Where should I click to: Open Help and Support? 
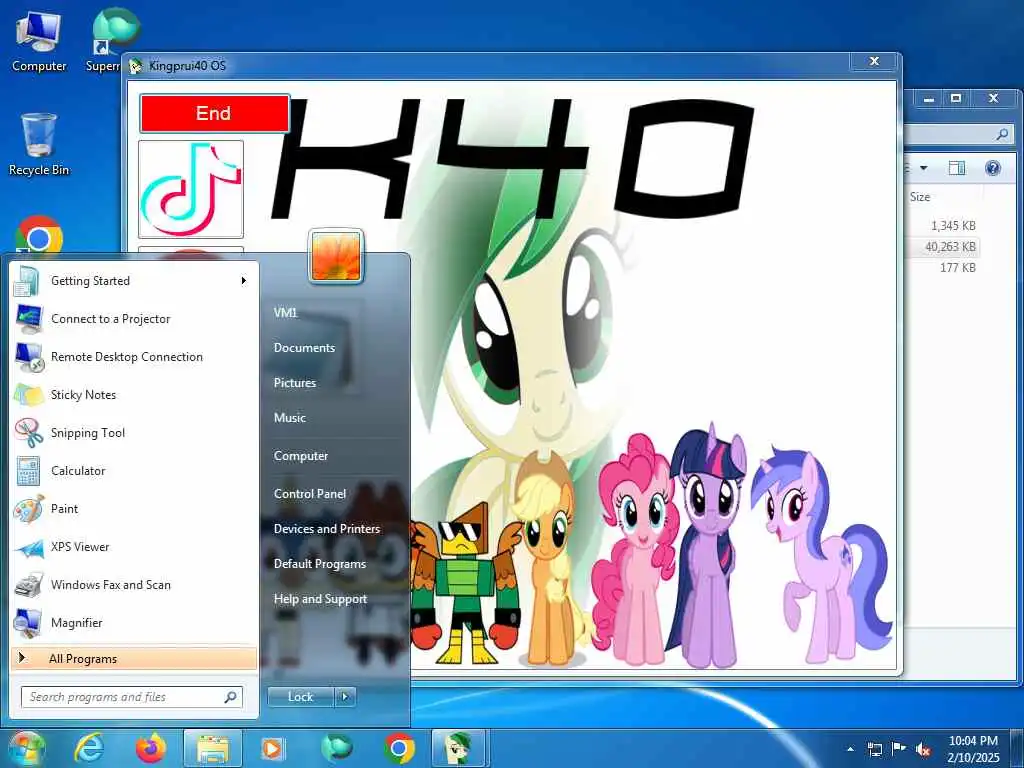tap(320, 599)
